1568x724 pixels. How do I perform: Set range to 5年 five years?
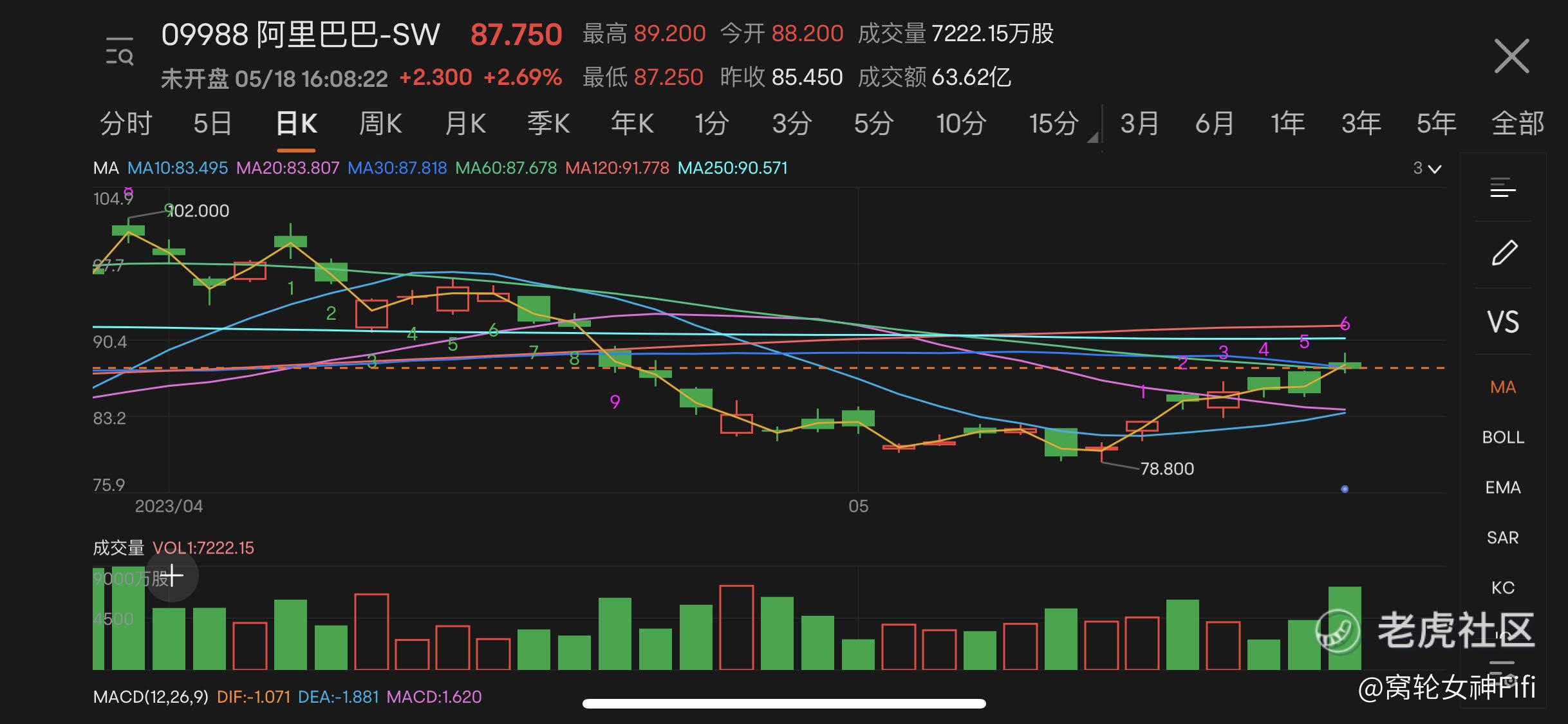coord(1436,123)
